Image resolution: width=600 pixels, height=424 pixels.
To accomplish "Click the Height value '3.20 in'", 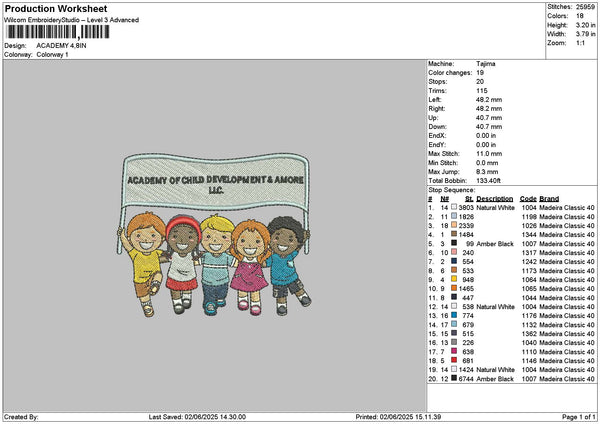I will coord(585,25).
